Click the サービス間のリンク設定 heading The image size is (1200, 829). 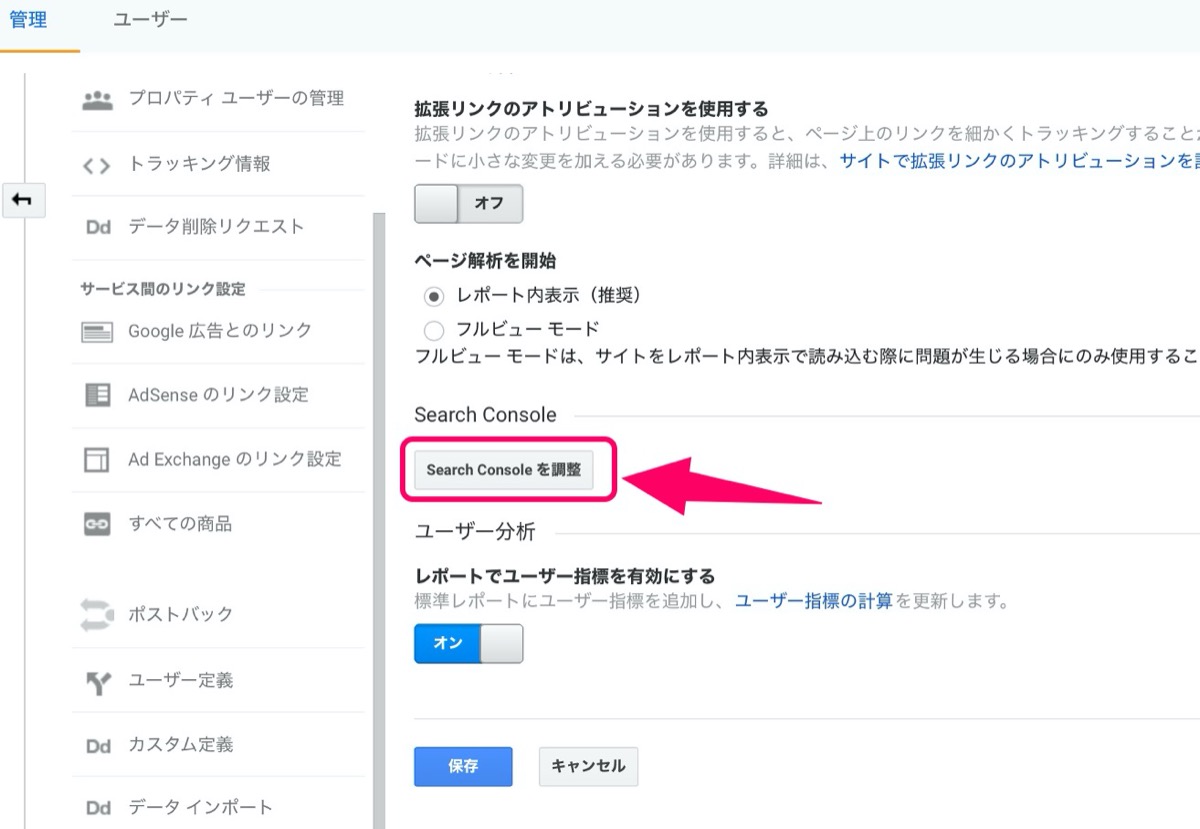click(x=162, y=290)
